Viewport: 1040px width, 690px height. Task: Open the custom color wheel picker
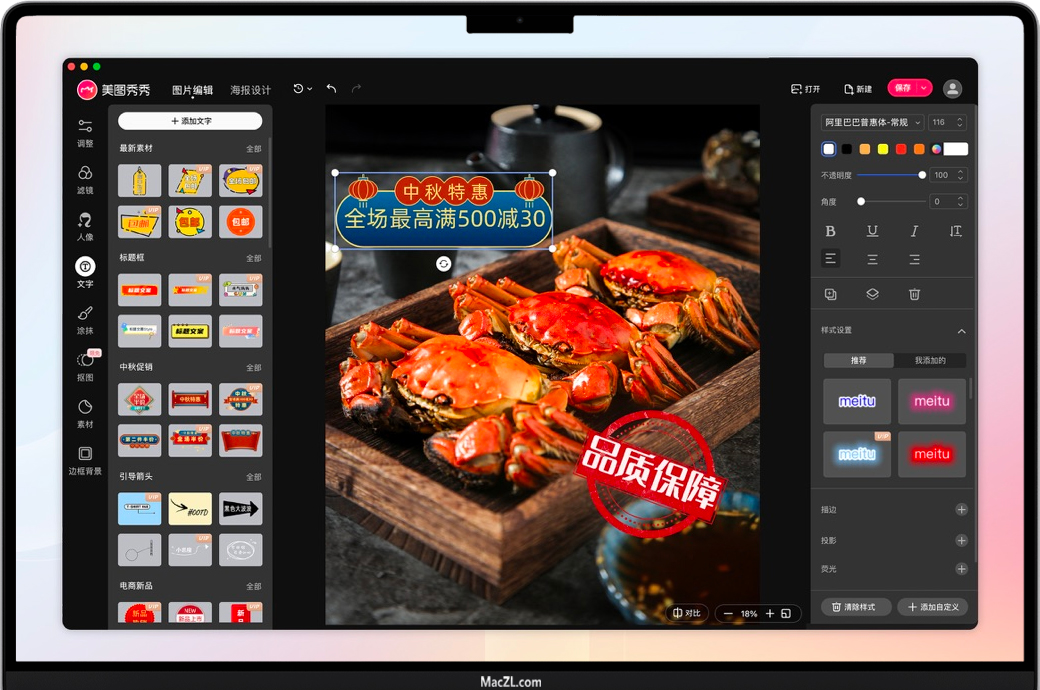[x=937, y=149]
